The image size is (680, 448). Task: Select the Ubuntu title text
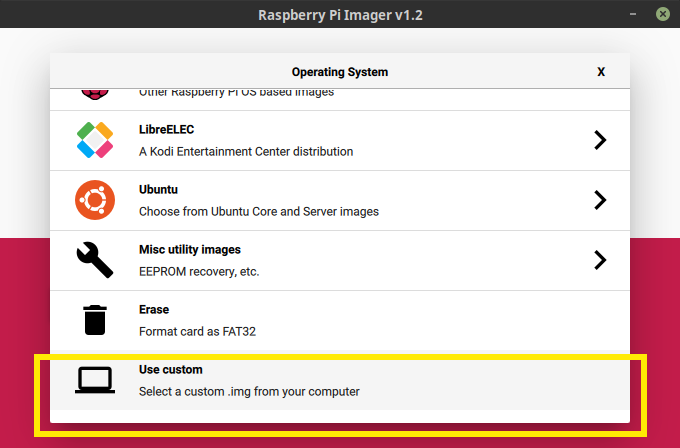(x=158, y=190)
